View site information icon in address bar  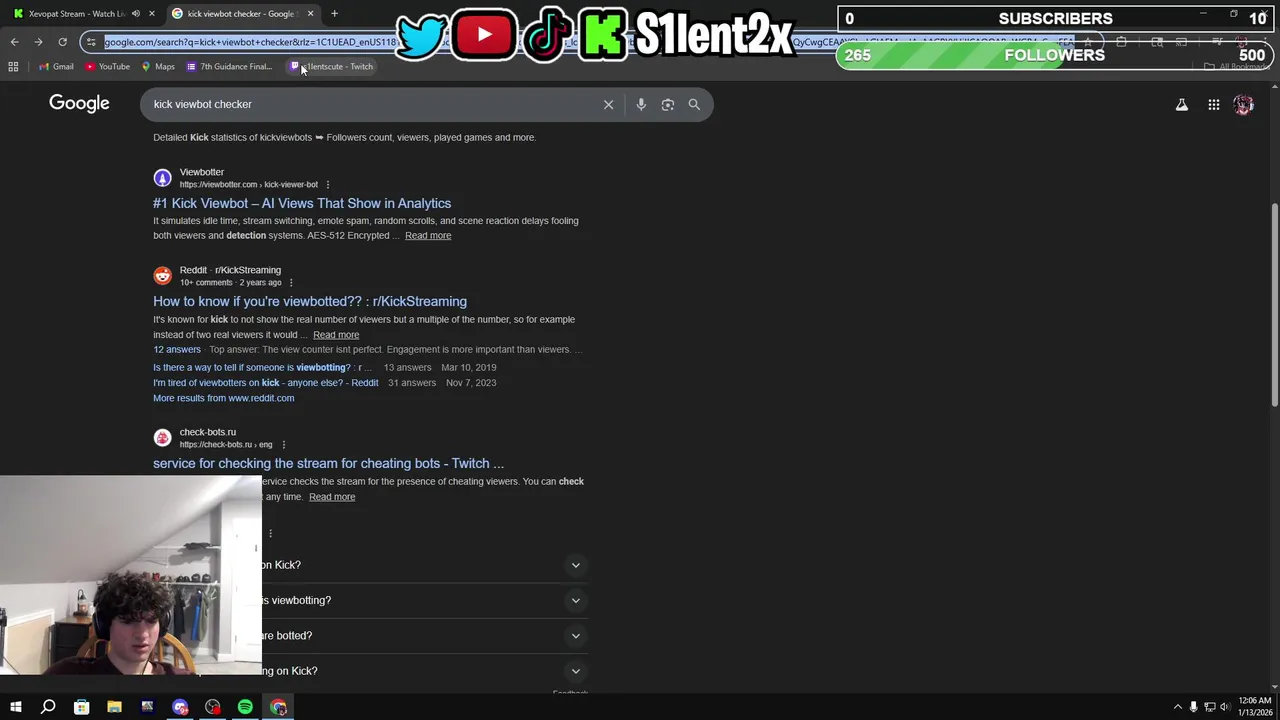(91, 42)
